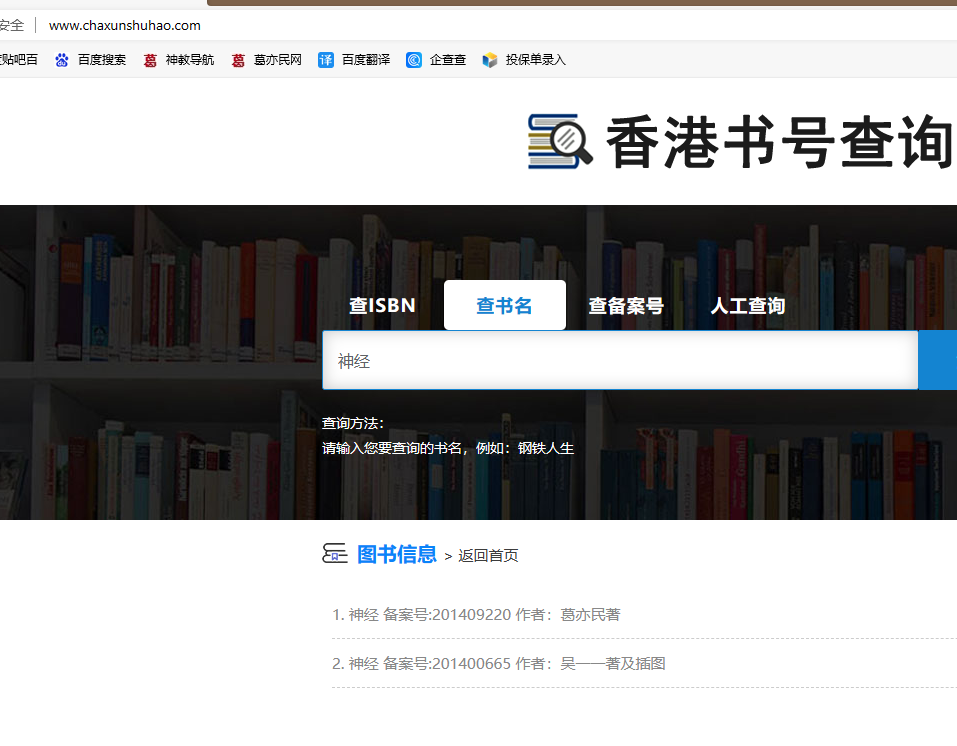Image resolution: width=957 pixels, height=746 pixels.
Task: Open result 神经 备案号 201409220
Action: pos(476,615)
